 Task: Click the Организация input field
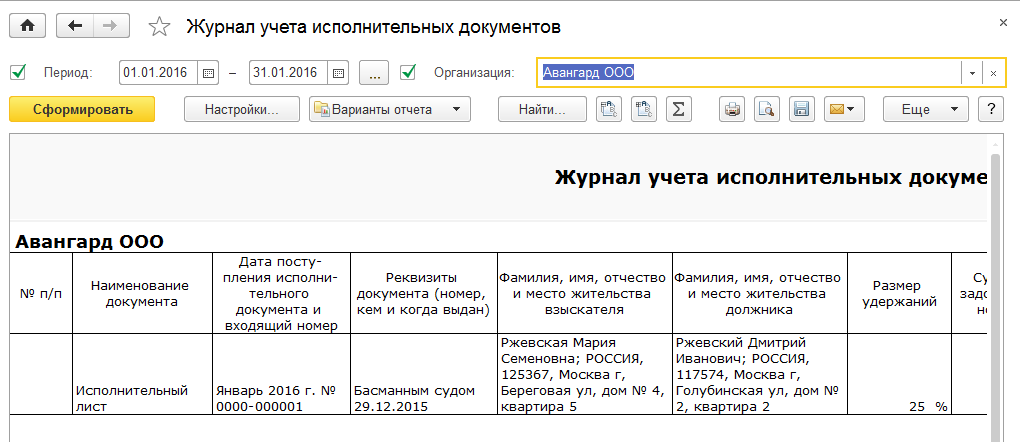click(750, 73)
